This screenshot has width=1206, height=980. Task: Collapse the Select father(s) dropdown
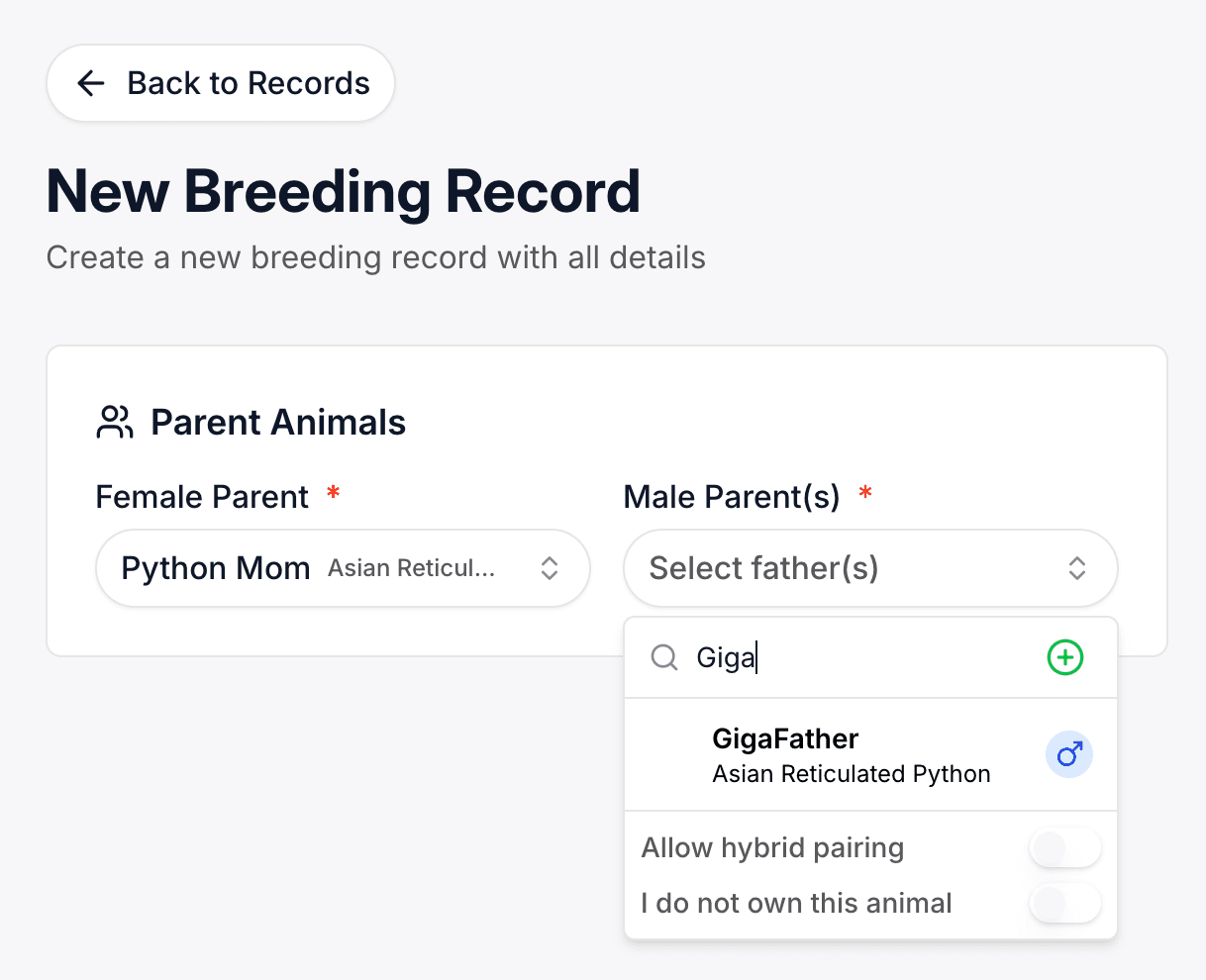(852, 568)
